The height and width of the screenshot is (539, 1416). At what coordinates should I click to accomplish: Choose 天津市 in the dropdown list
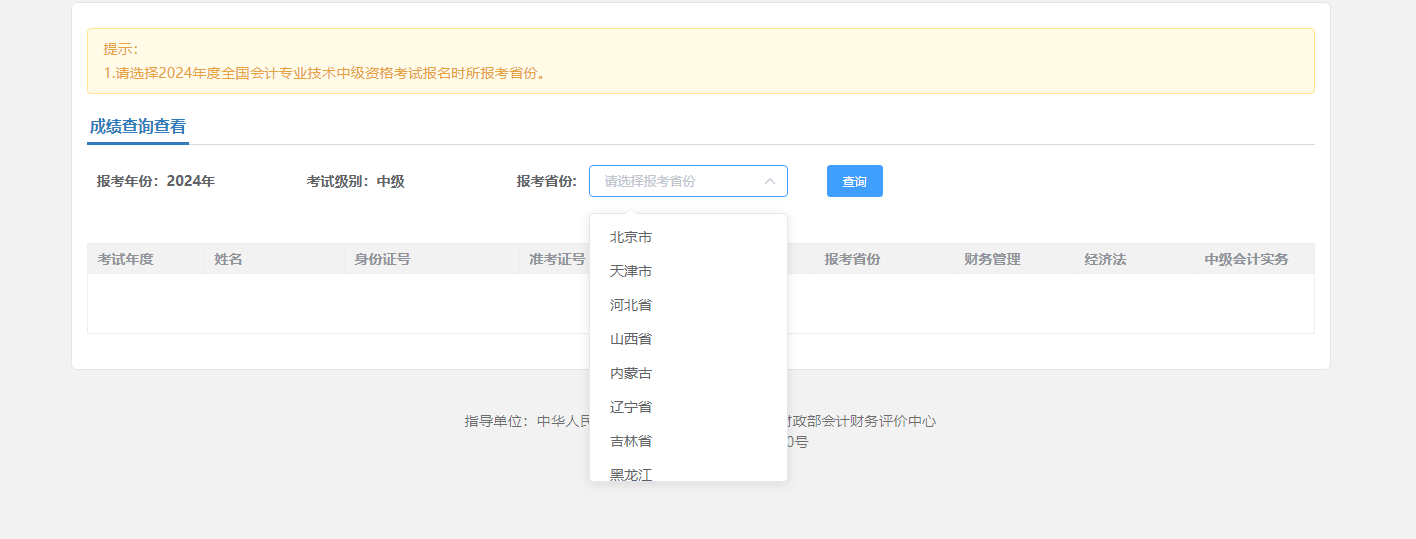point(631,271)
